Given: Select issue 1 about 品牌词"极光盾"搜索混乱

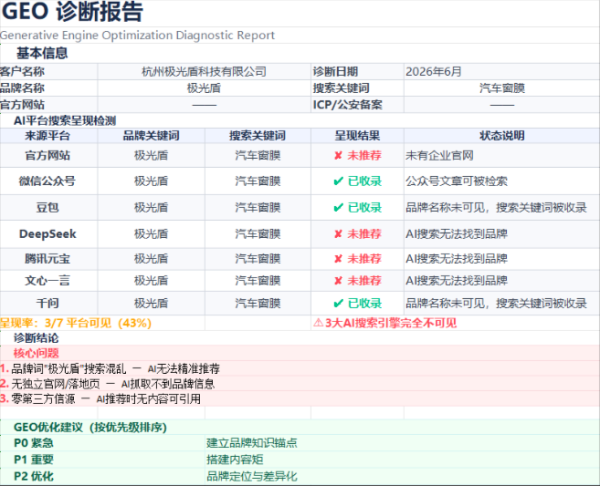Looking at the screenshot, I should click(x=110, y=369).
